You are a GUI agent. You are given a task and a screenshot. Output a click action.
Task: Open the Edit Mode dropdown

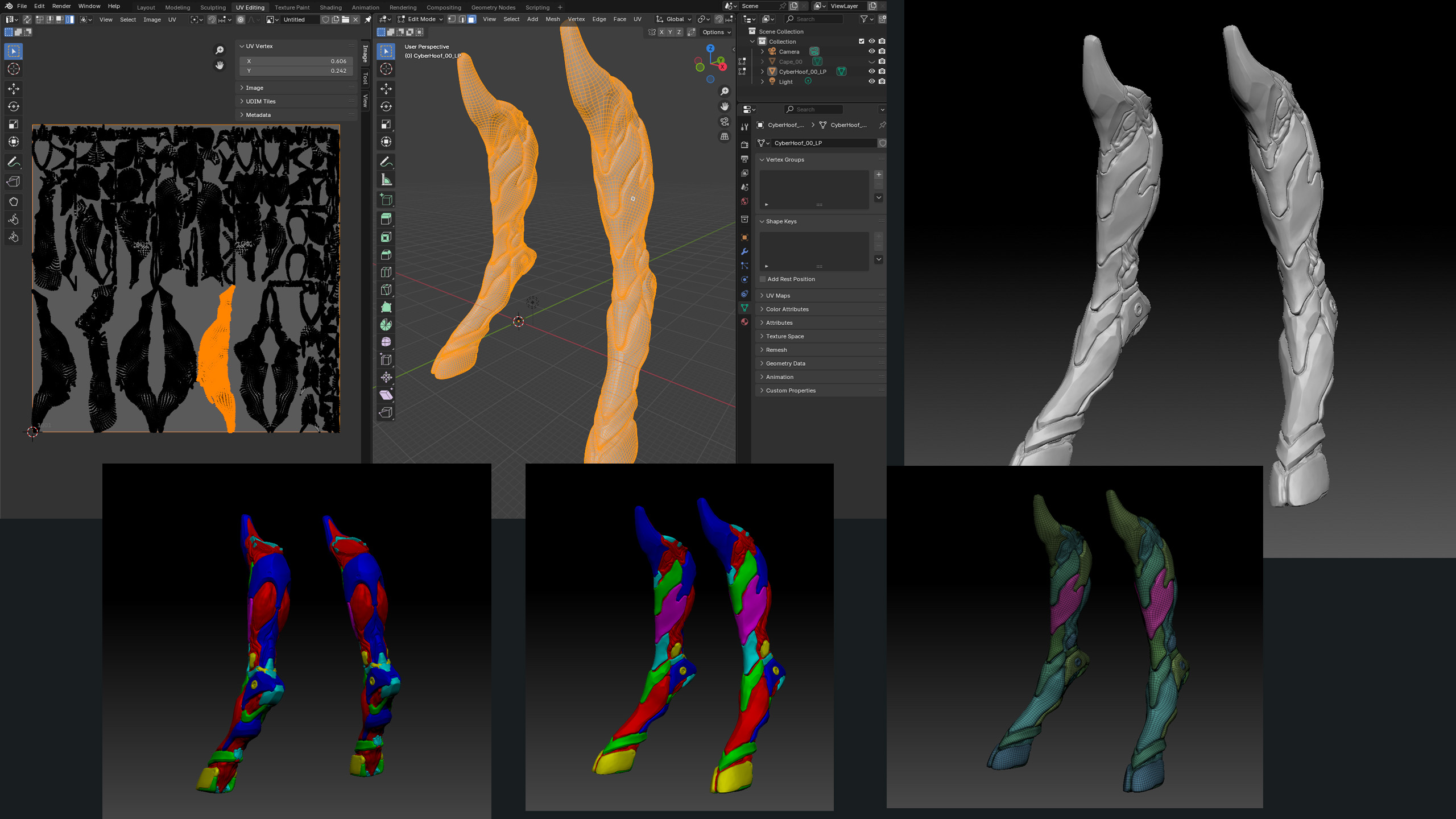pos(420,19)
